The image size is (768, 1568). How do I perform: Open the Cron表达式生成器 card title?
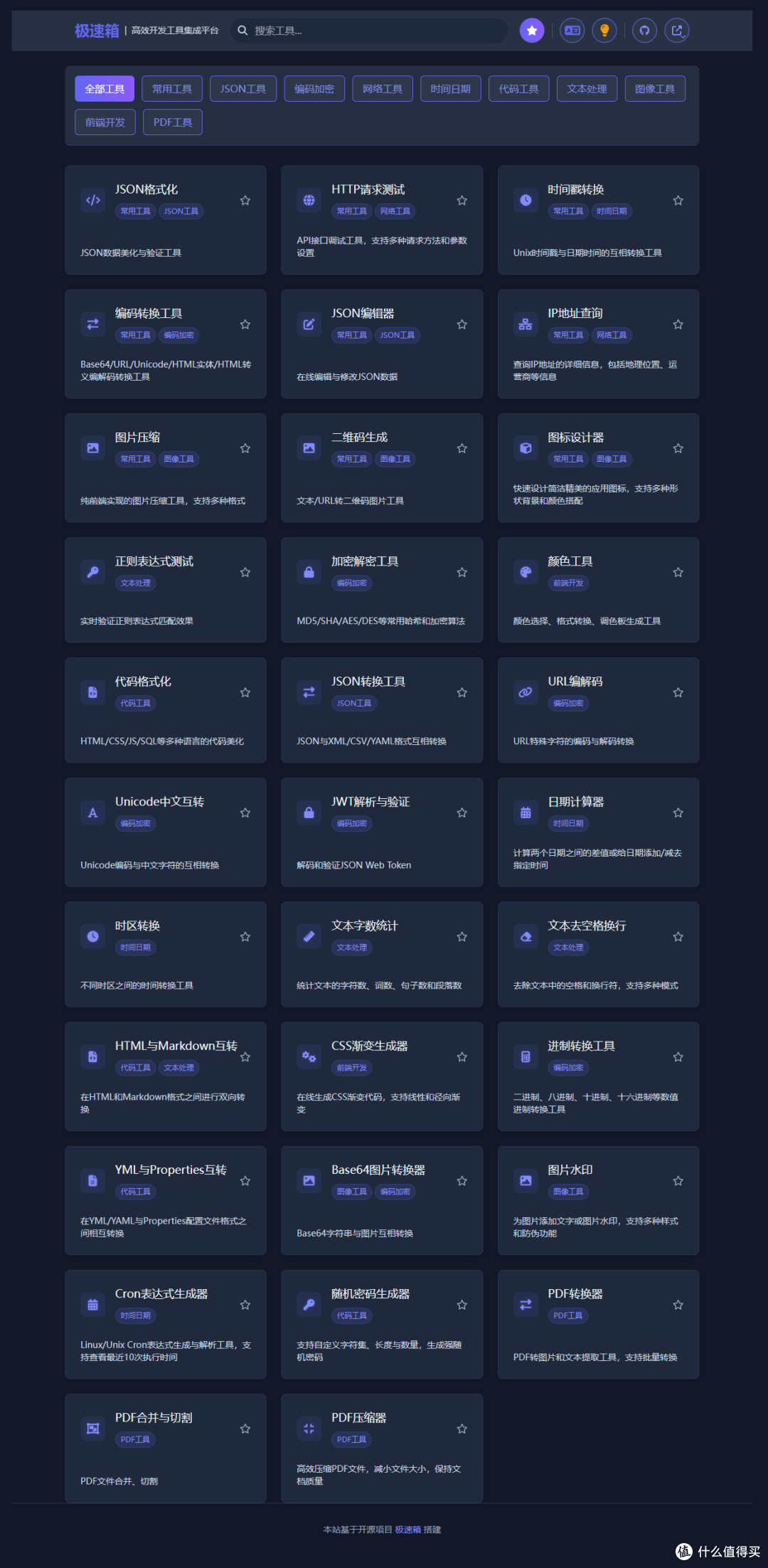coord(161,1294)
